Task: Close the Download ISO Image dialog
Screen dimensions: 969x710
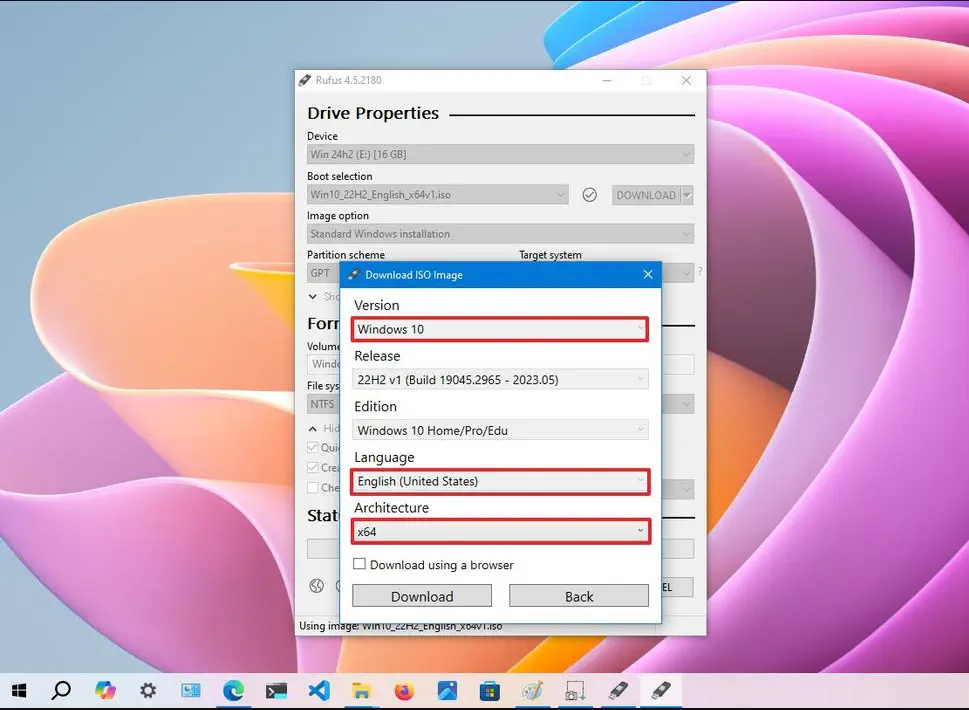Action: coord(647,274)
